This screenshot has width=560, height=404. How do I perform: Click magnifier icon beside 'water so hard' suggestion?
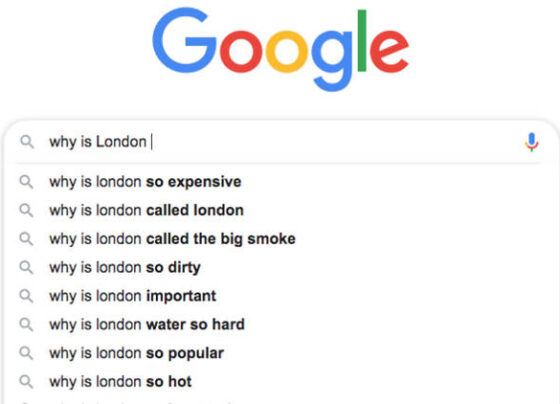pos(26,325)
